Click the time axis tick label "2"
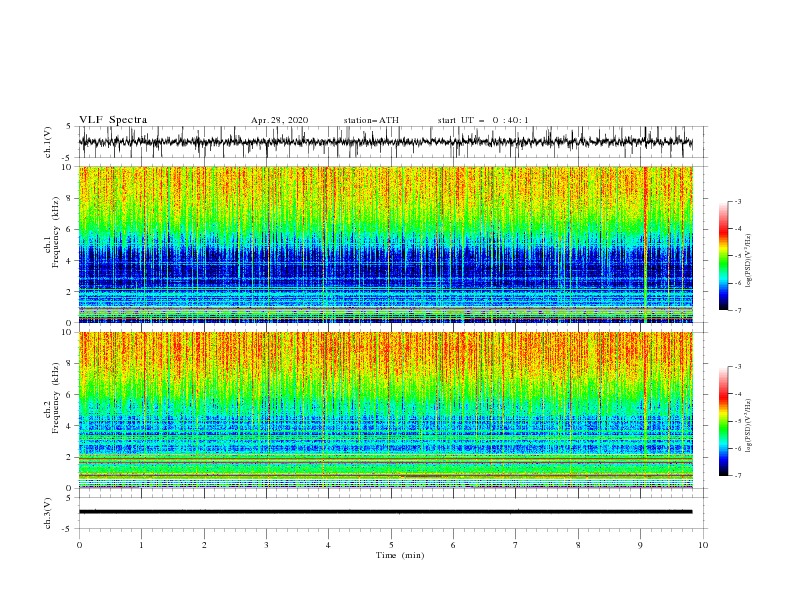792x612 pixels. pyautogui.click(x=204, y=545)
